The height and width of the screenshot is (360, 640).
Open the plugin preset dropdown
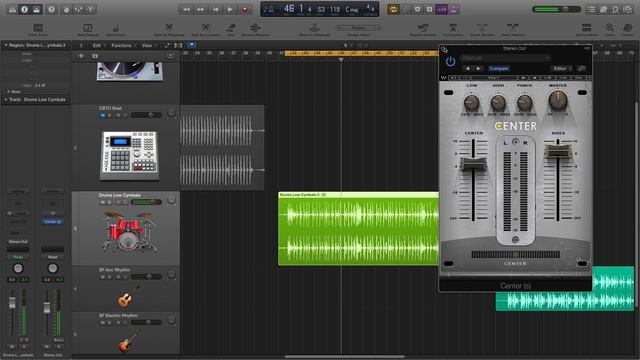pyautogui.click(x=505, y=58)
